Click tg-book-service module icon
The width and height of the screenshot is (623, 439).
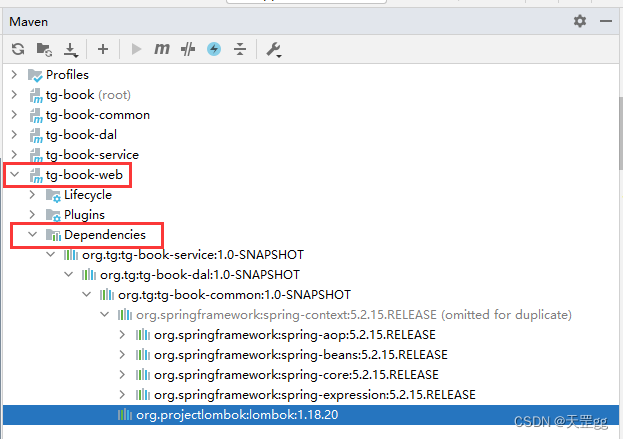pos(36,155)
